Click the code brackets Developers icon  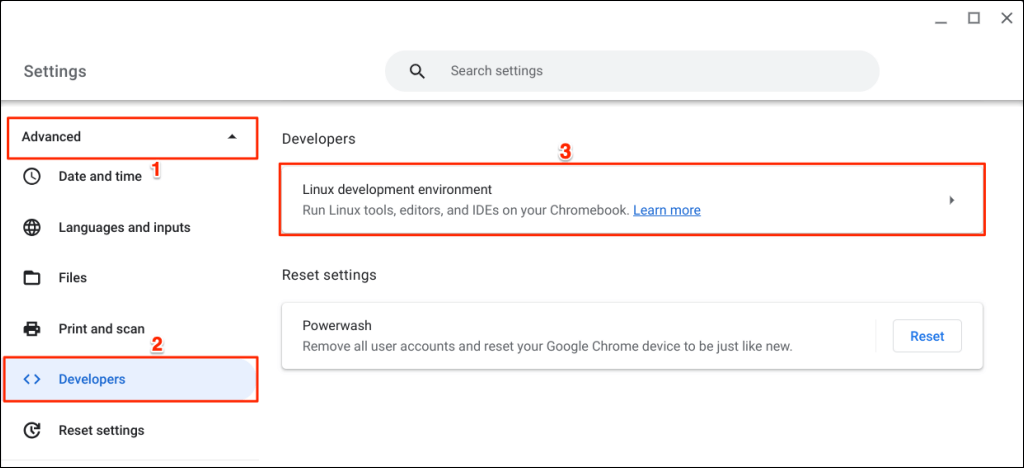[32, 379]
